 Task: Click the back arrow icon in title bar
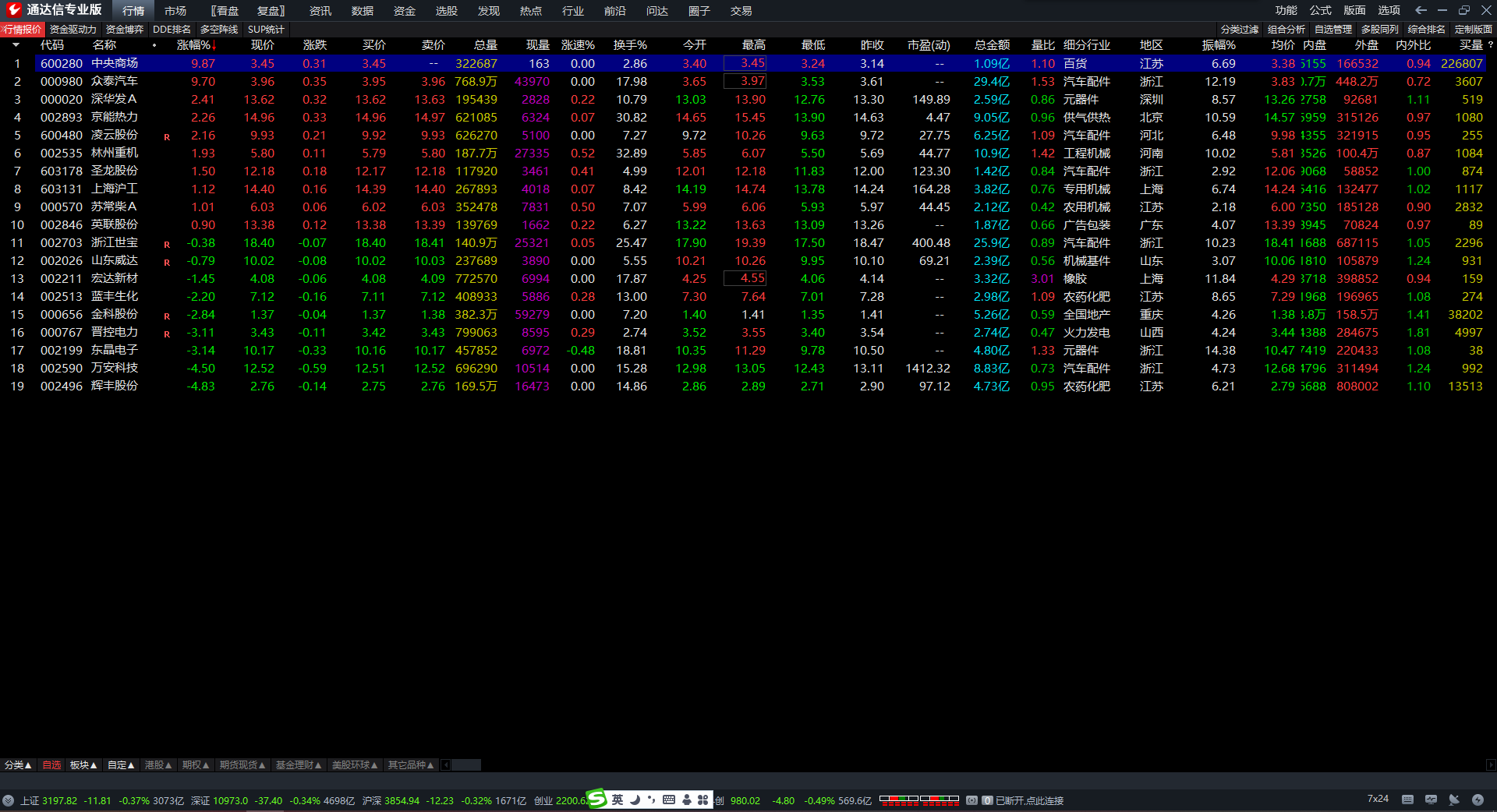pos(1421,10)
